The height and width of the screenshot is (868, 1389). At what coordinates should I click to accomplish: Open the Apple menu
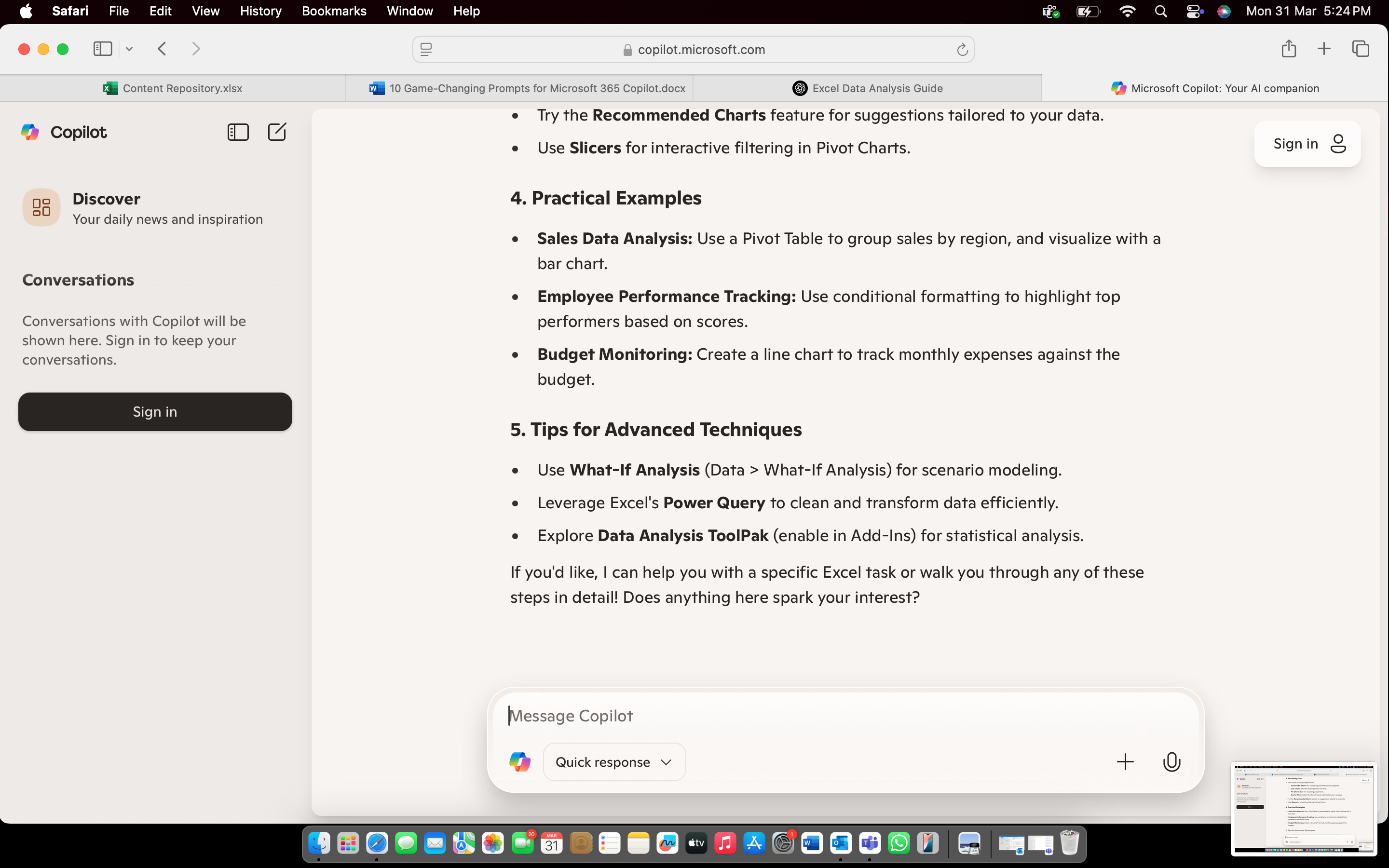pyautogui.click(x=26, y=12)
